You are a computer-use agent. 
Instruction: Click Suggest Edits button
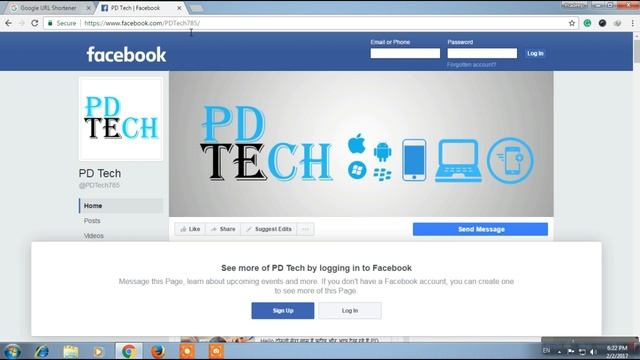[x=269, y=229]
